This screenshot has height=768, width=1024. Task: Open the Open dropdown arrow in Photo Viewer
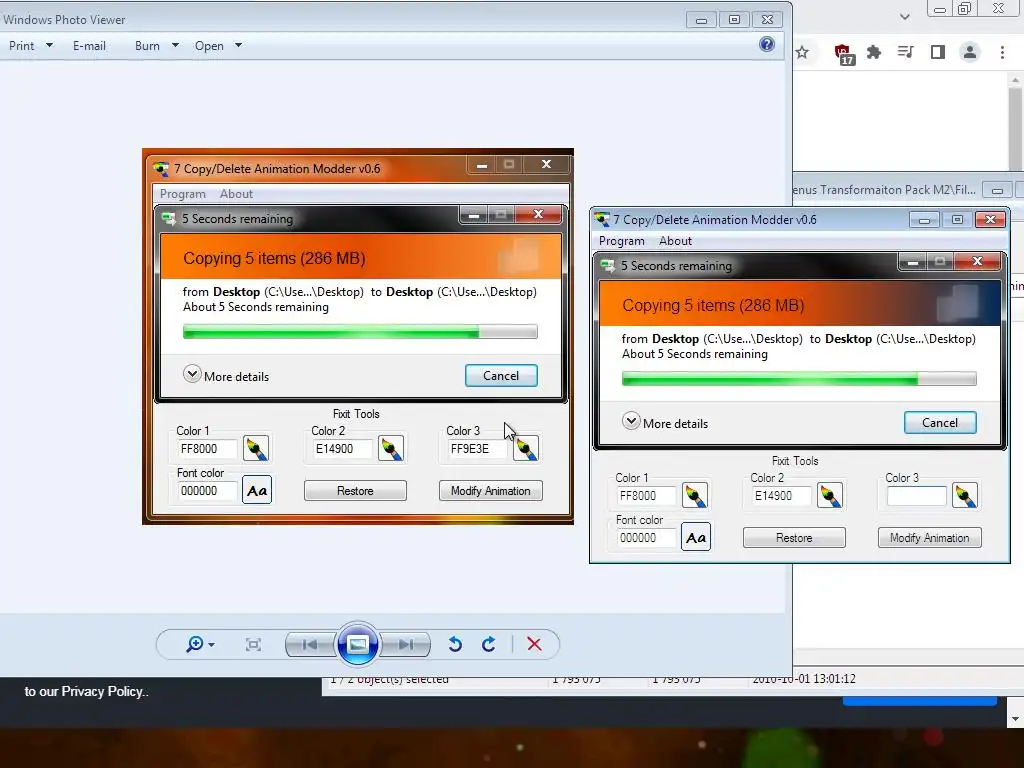tap(238, 46)
